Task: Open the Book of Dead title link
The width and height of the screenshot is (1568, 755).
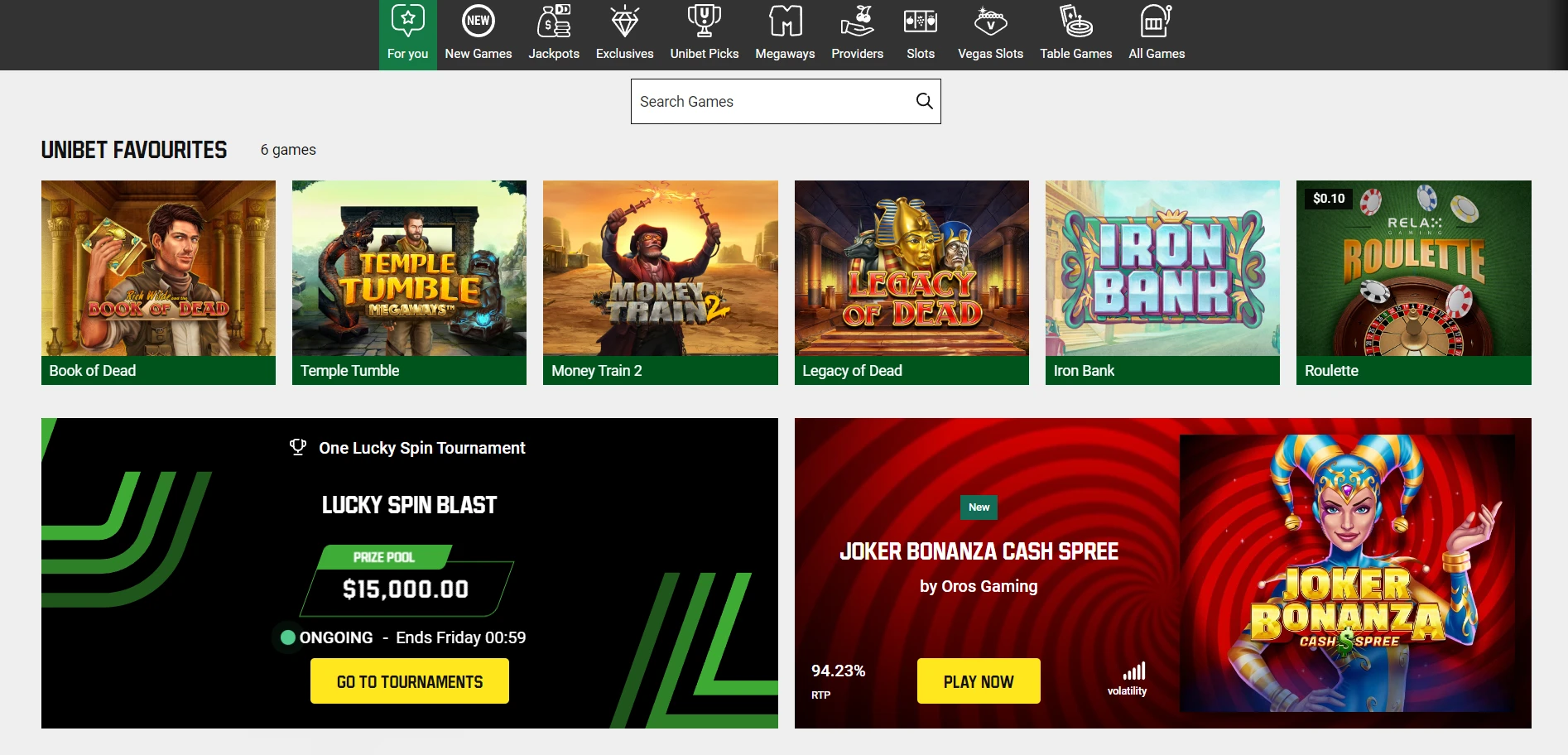Action: point(93,371)
